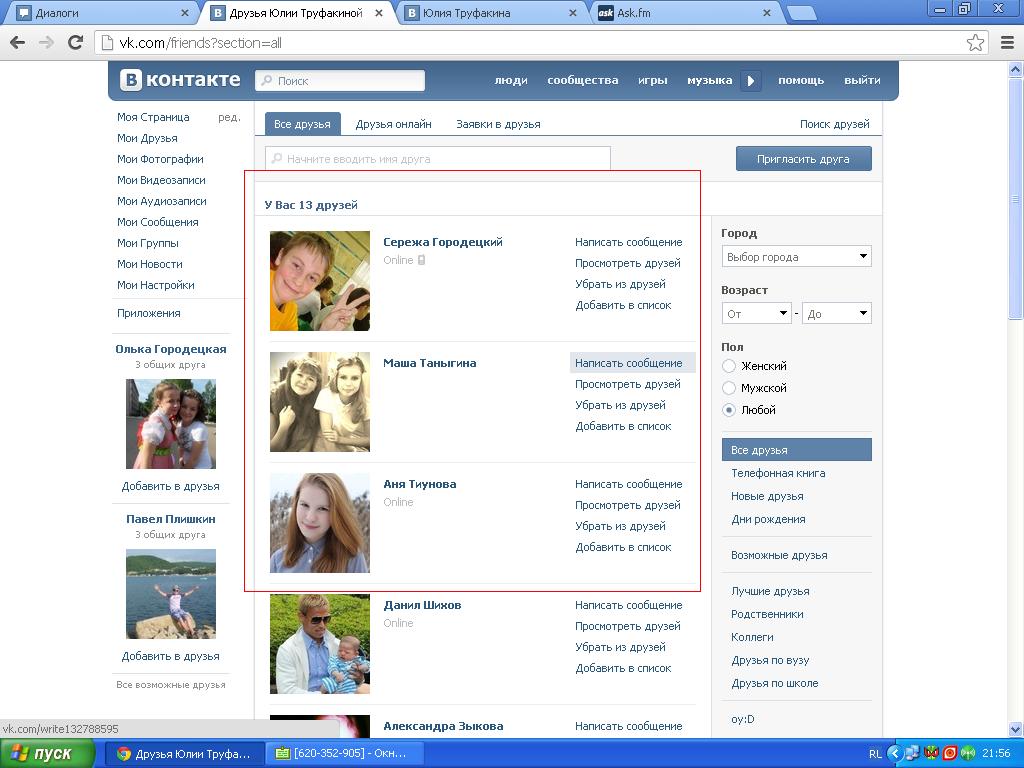Open игры in the top menu
This screenshot has height=768, width=1024.
coord(652,80)
